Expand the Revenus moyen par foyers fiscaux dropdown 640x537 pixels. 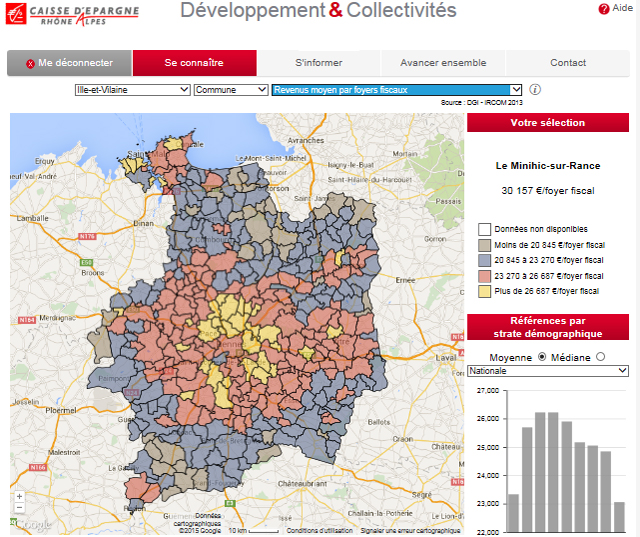click(x=397, y=89)
